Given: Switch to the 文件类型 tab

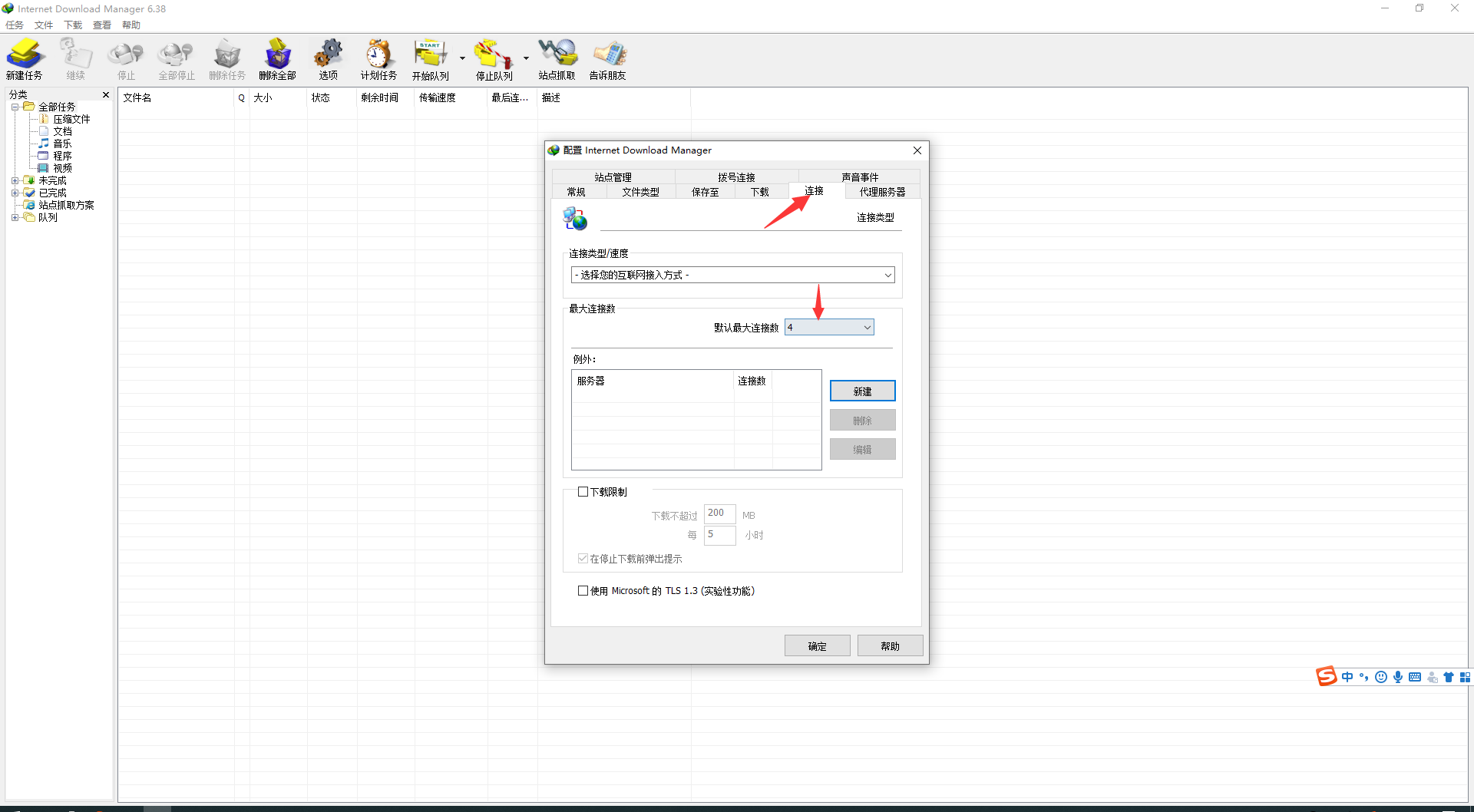Looking at the screenshot, I should click(640, 192).
